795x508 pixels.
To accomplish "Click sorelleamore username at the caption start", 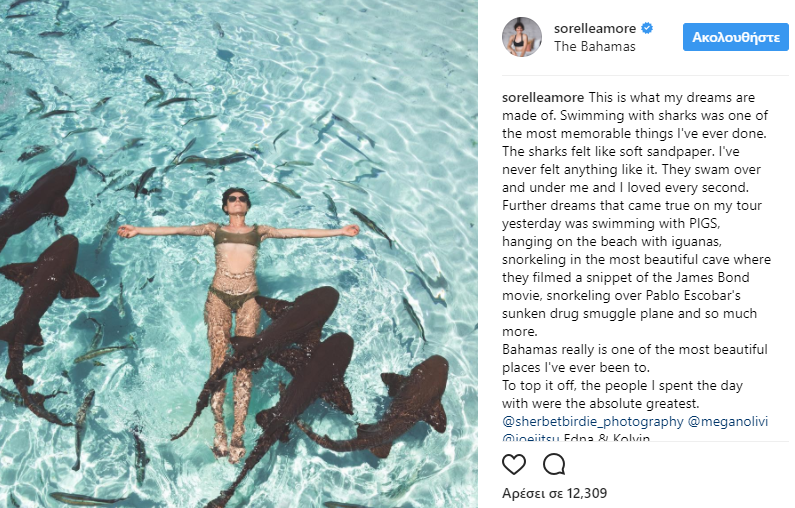I will click(542, 98).
